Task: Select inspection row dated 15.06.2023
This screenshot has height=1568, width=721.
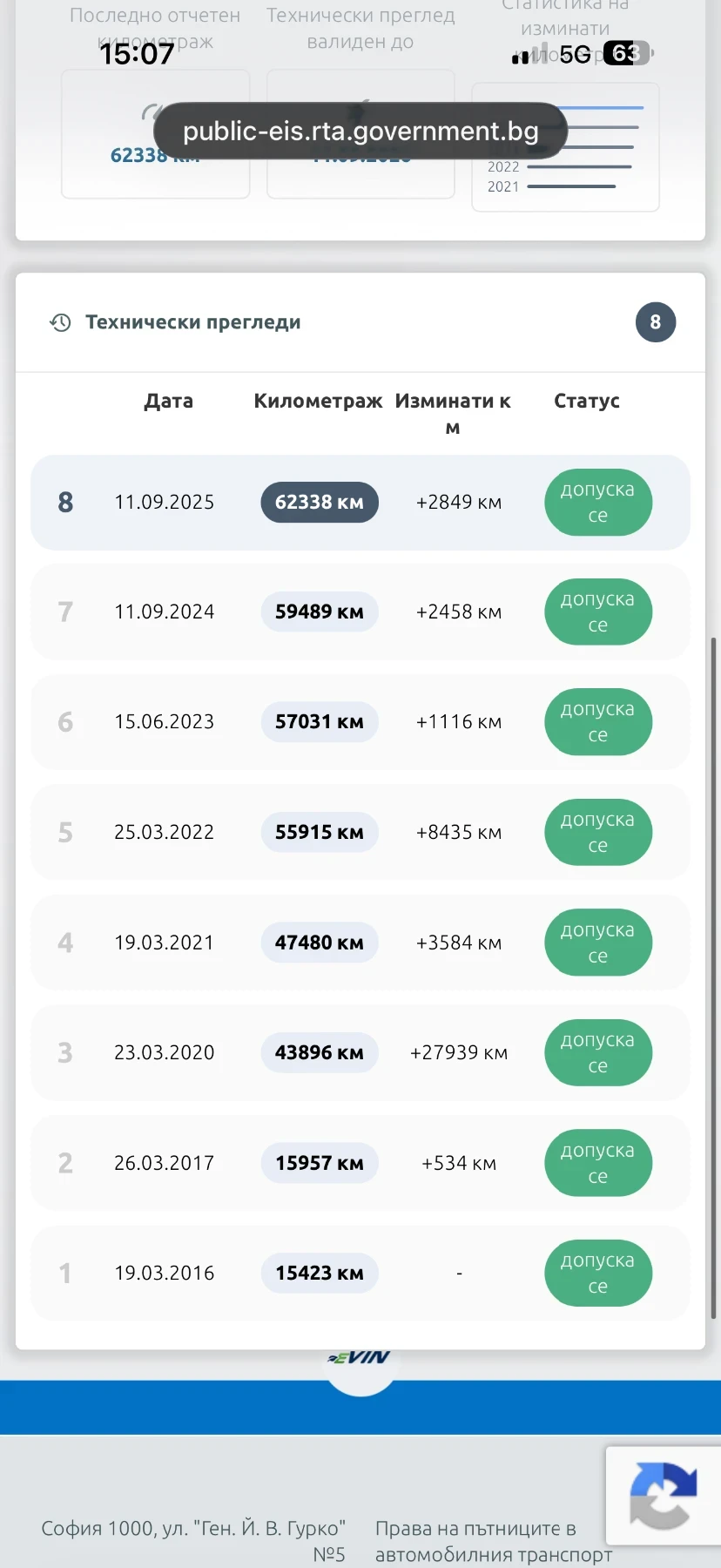Action: point(360,722)
